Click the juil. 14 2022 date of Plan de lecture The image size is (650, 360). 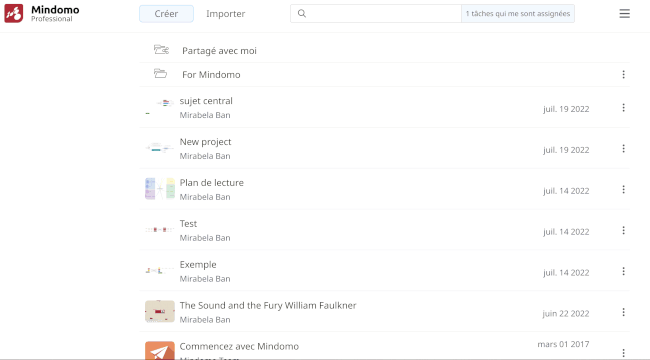(x=566, y=191)
